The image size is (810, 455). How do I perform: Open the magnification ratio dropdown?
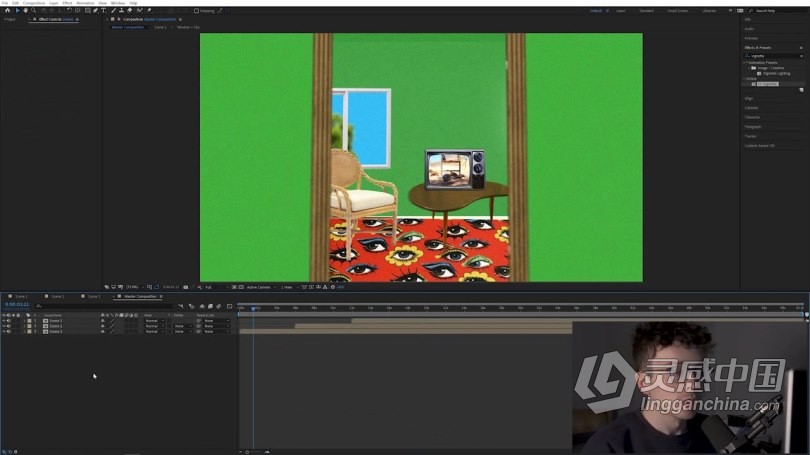pyautogui.click(x=134, y=287)
